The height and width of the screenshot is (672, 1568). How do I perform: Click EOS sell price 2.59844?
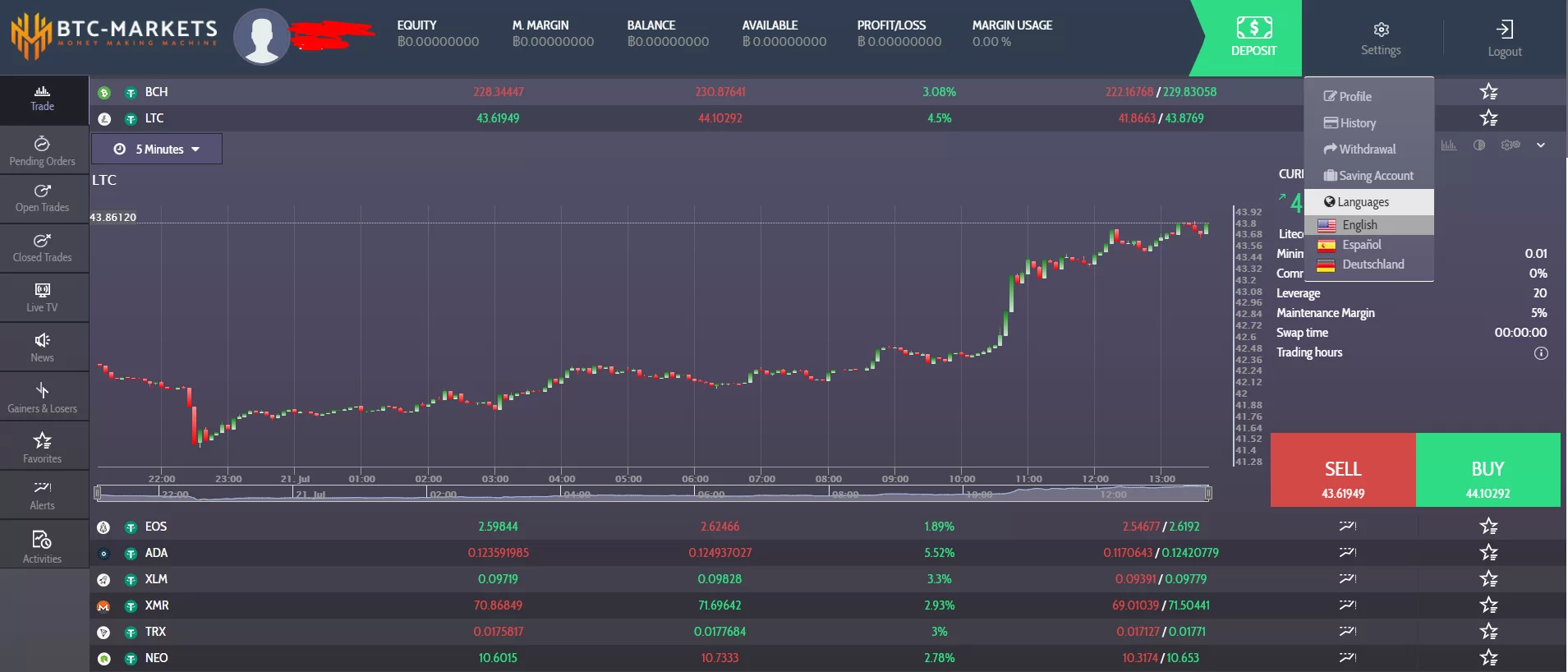pos(498,526)
